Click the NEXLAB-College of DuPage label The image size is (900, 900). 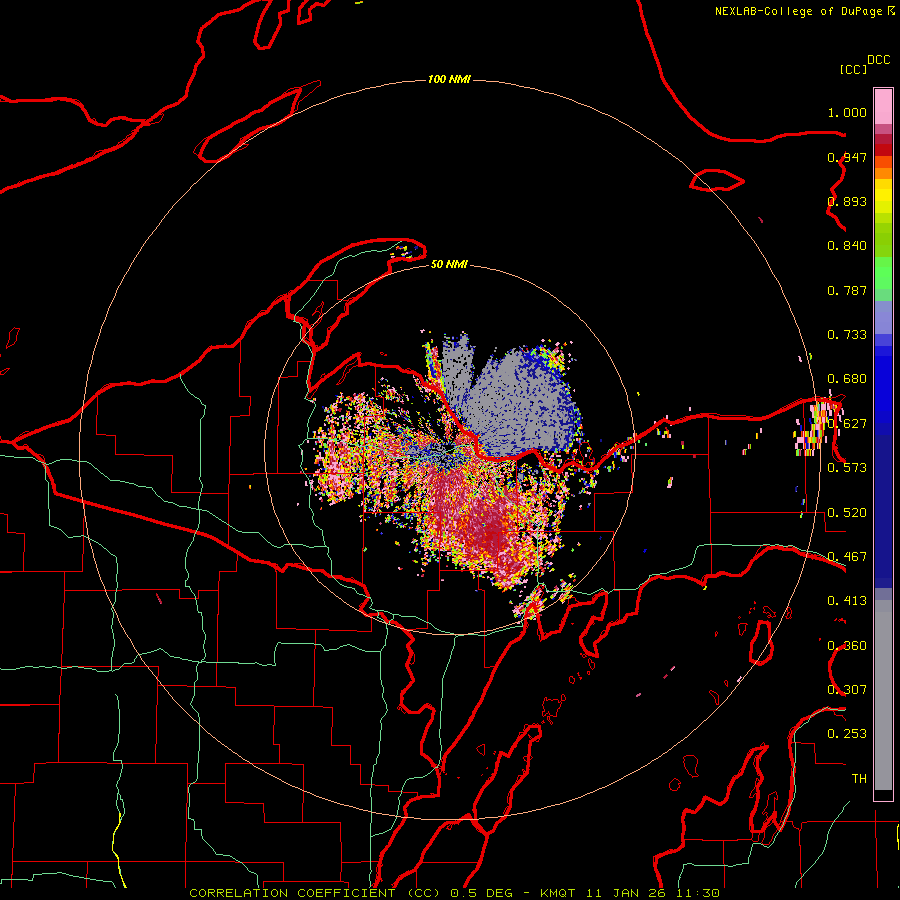coord(798,11)
